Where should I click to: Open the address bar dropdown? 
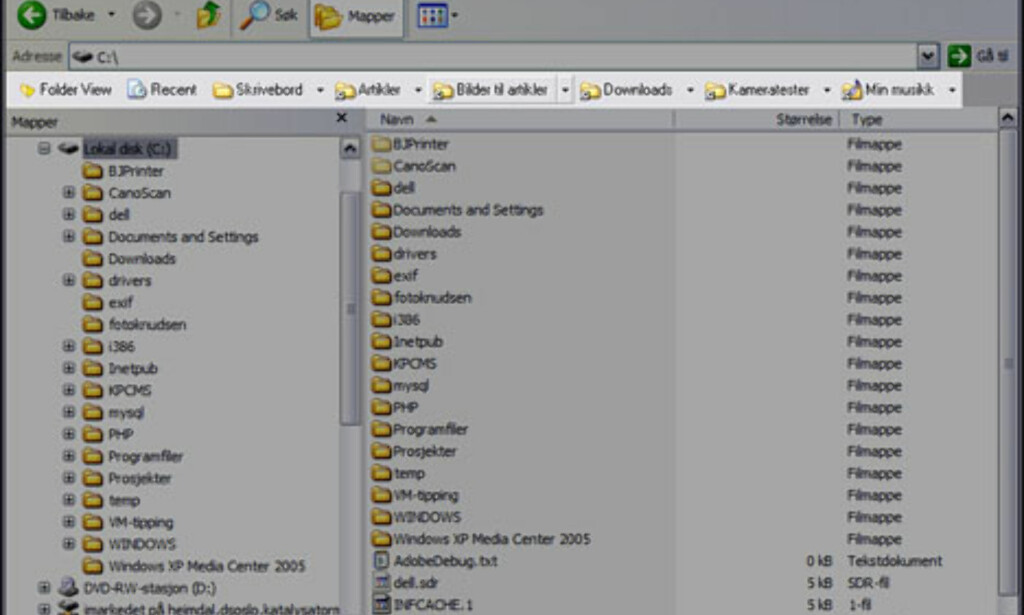pos(928,57)
